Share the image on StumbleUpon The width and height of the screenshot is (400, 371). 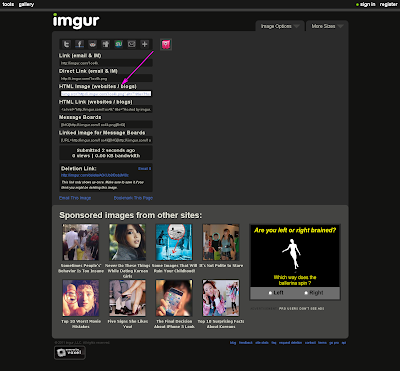coord(119,44)
